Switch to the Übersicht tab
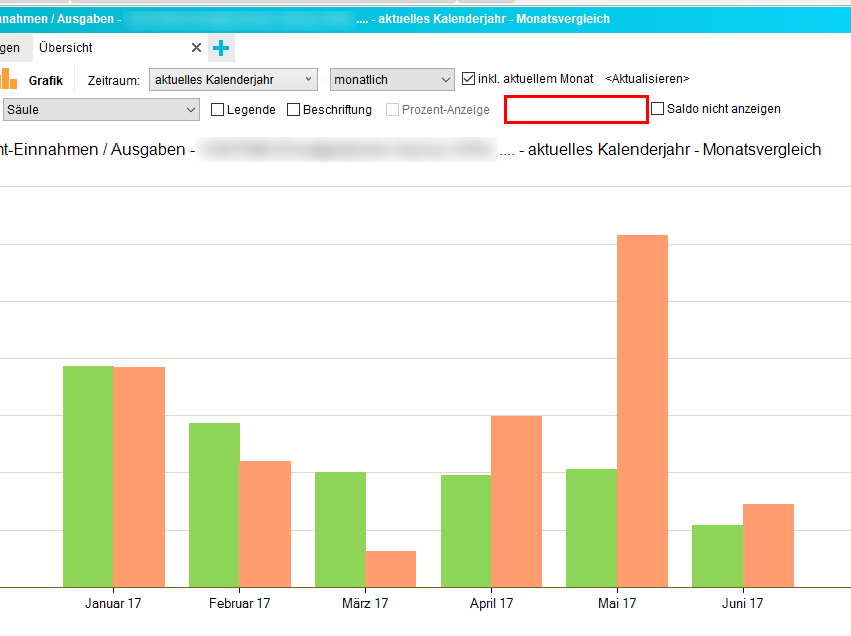Viewport: 851px width, 636px height. (x=66, y=48)
